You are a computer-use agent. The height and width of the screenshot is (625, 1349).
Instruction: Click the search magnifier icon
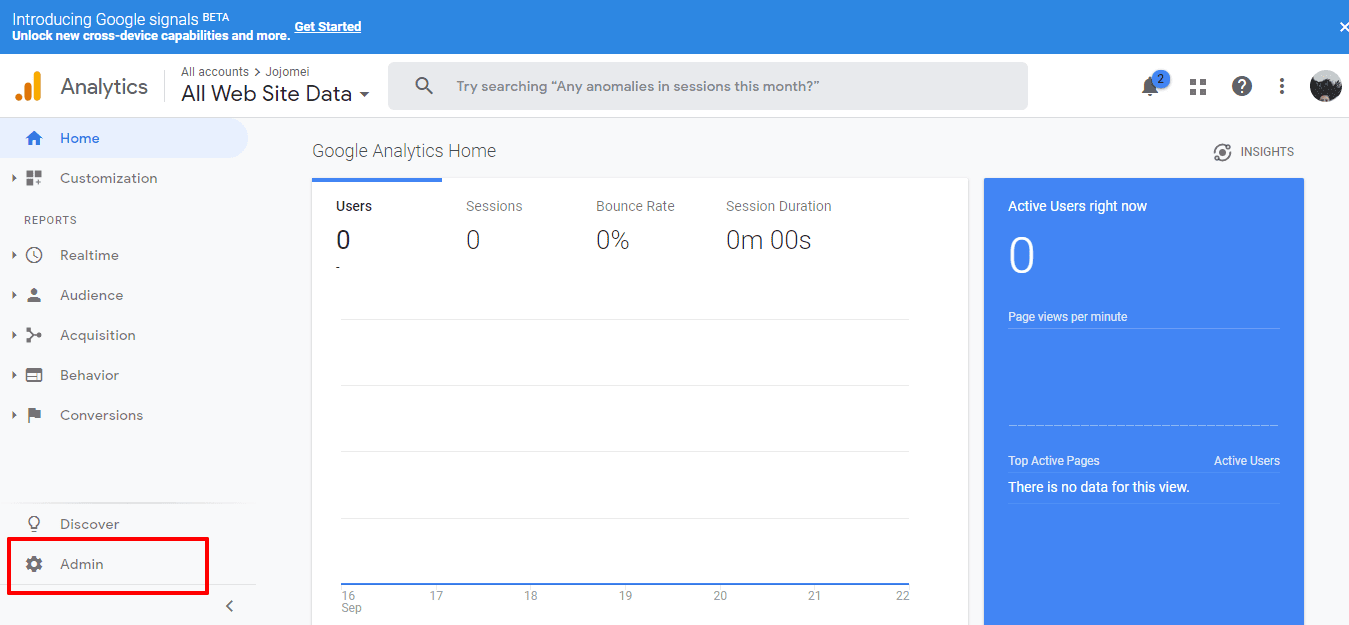[424, 86]
